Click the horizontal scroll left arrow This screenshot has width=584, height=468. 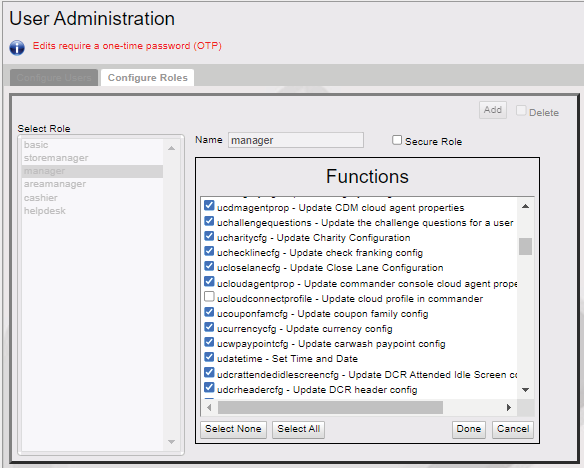(209, 407)
